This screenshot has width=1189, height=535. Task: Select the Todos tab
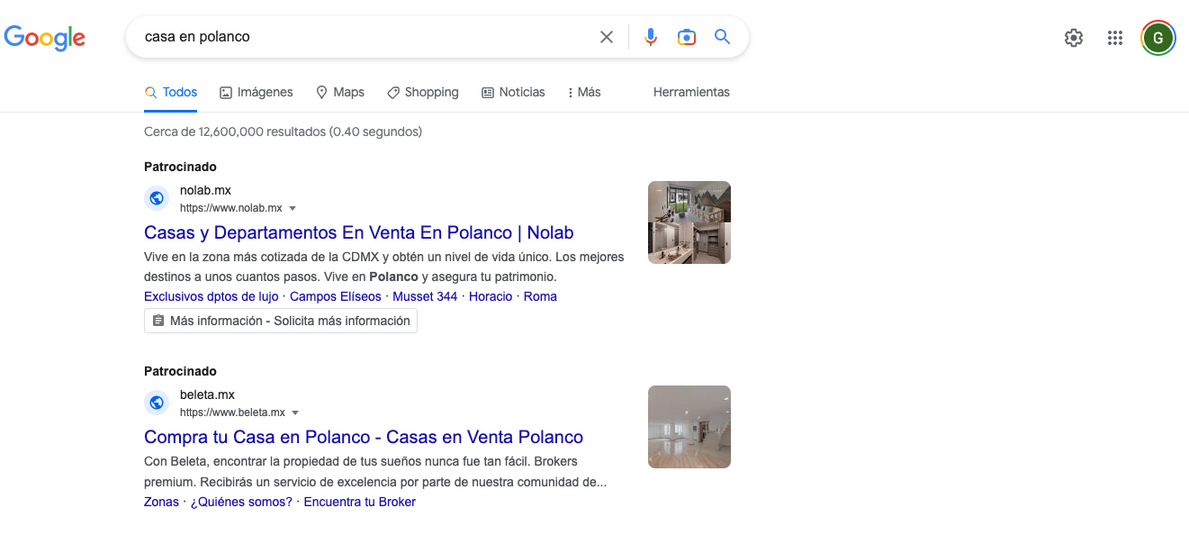coord(171,92)
